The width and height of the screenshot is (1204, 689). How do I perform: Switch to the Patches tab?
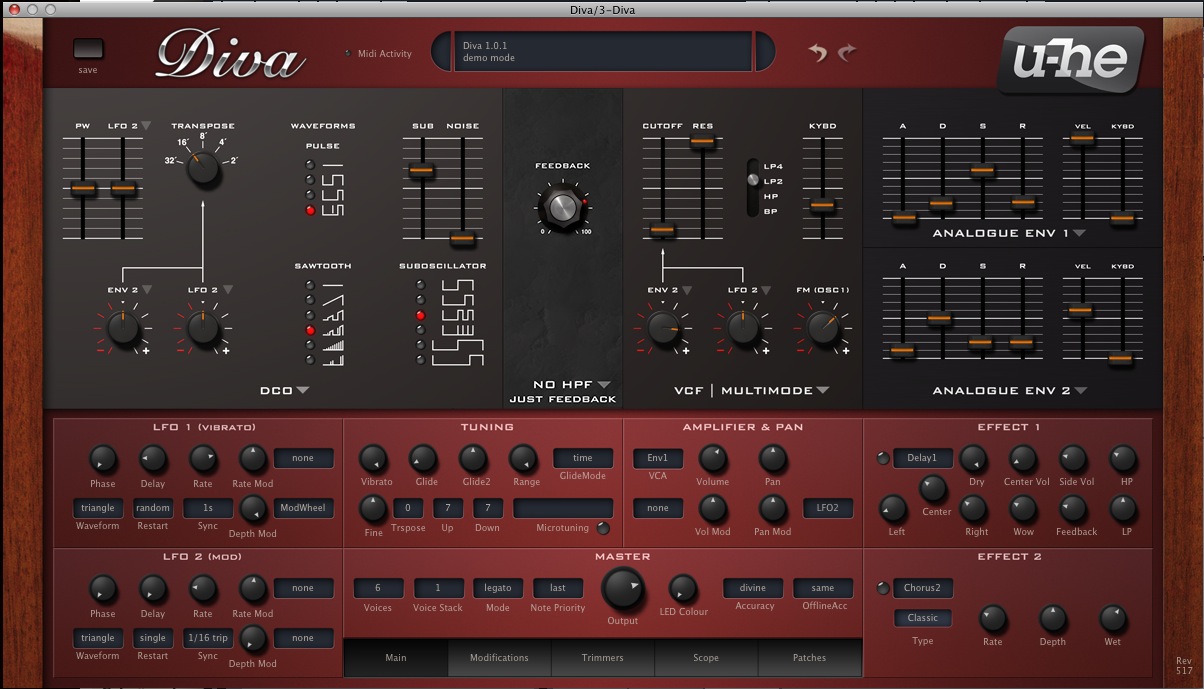pyautogui.click(x=810, y=658)
